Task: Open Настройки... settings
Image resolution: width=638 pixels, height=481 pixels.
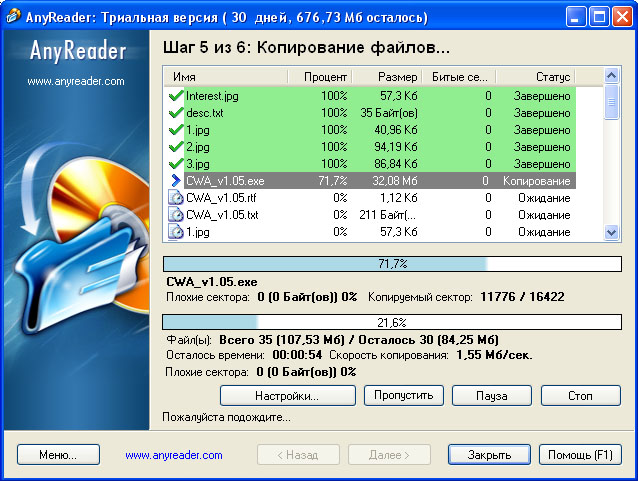Action: 287,396
